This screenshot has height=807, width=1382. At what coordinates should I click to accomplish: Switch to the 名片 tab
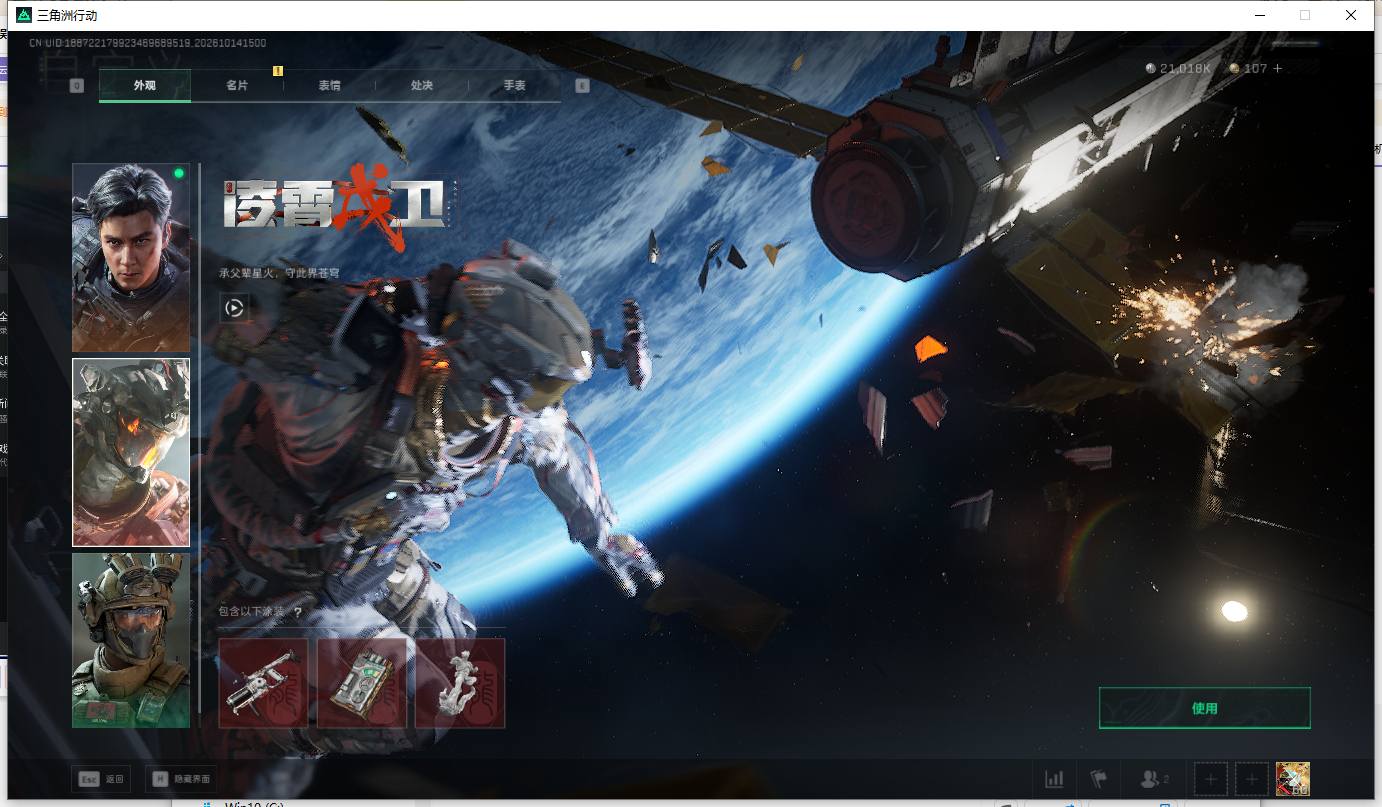click(x=237, y=86)
